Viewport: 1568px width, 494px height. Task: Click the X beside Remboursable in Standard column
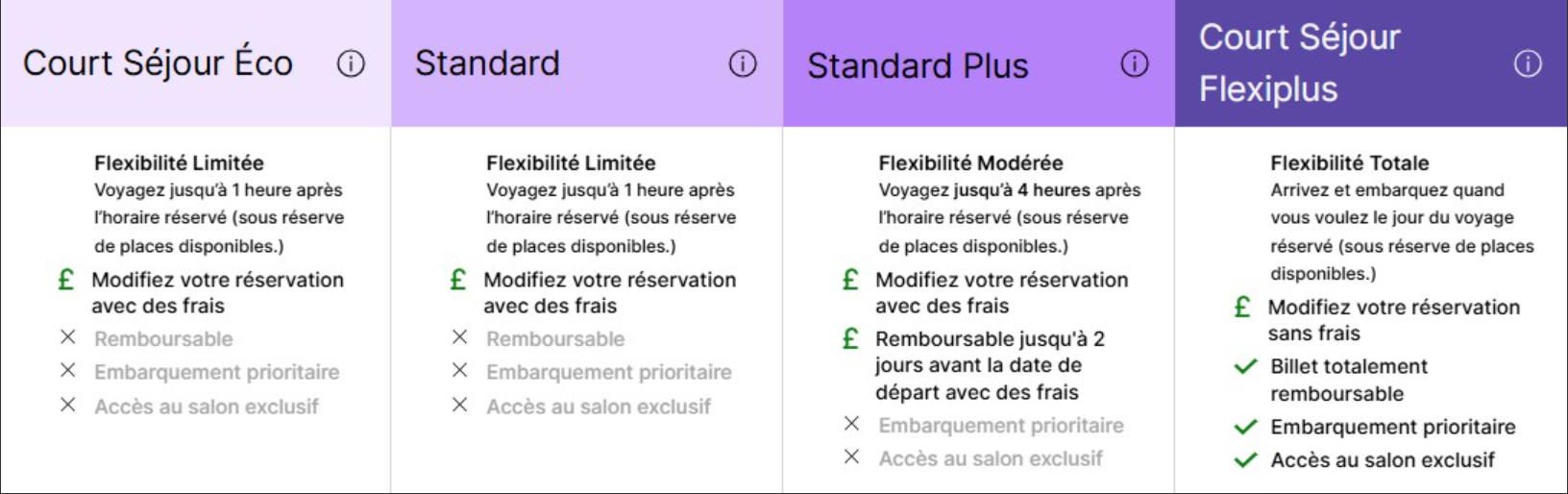[460, 337]
